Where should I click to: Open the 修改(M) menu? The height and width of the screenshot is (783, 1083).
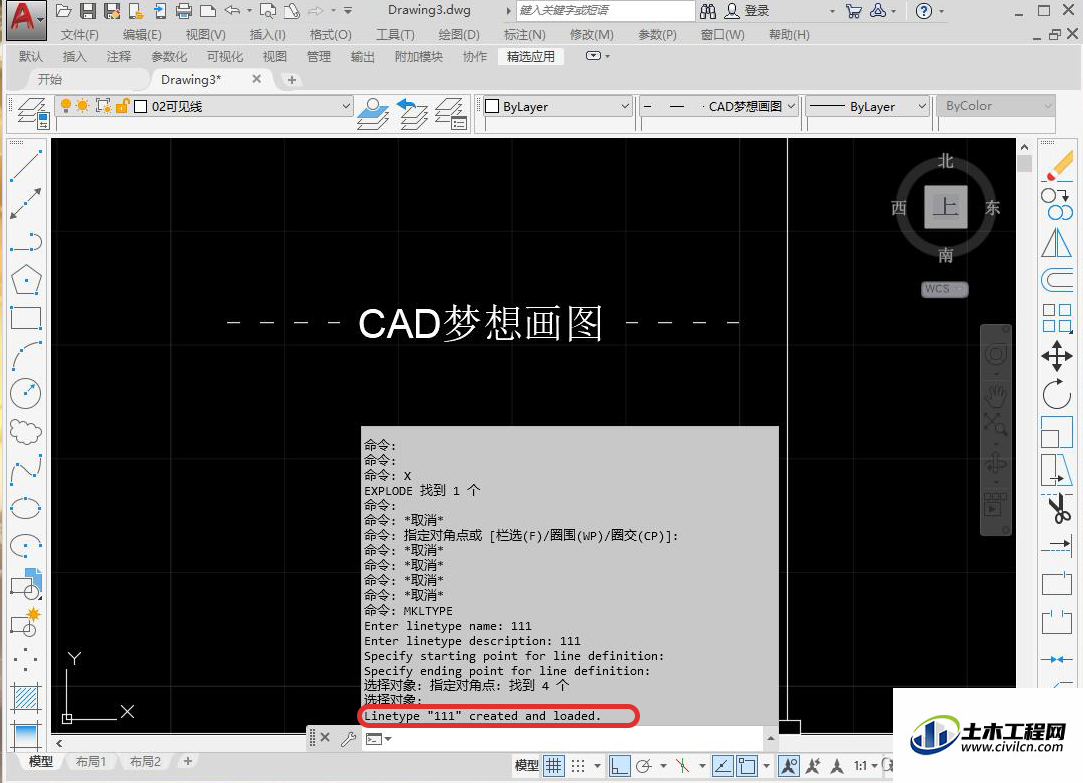click(591, 35)
